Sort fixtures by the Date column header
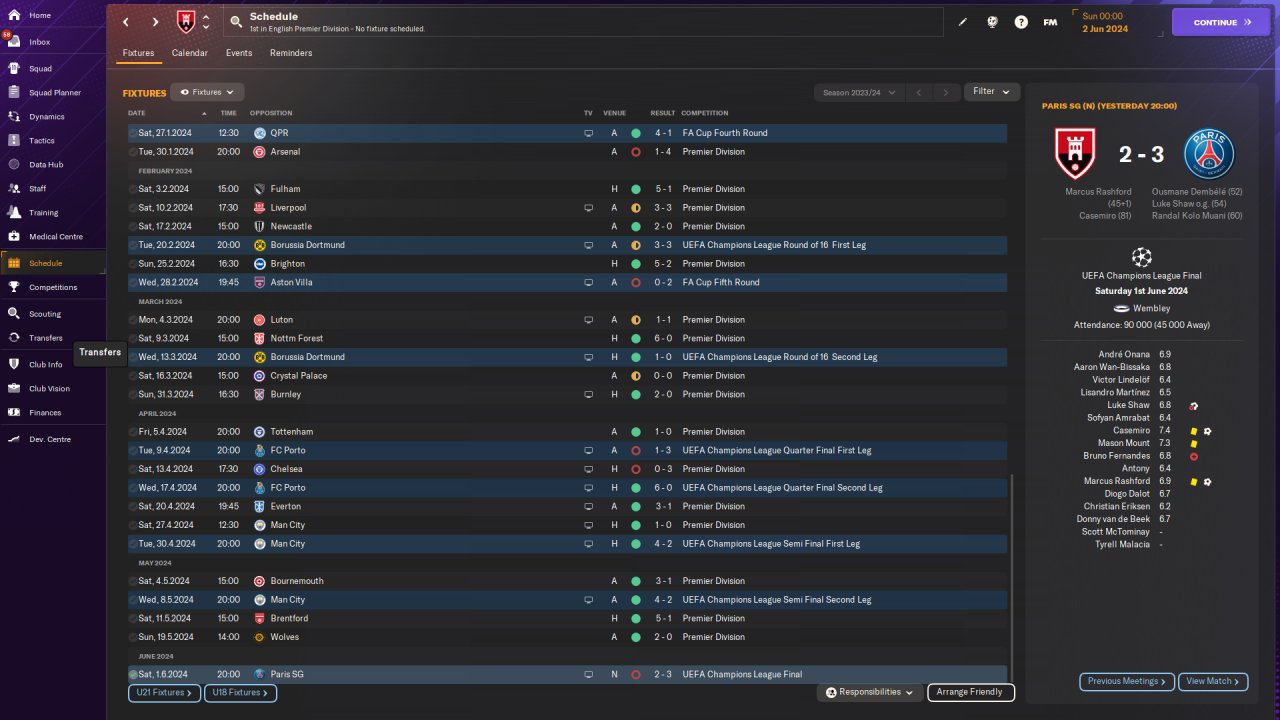The image size is (1280, 720). (137, 113)
